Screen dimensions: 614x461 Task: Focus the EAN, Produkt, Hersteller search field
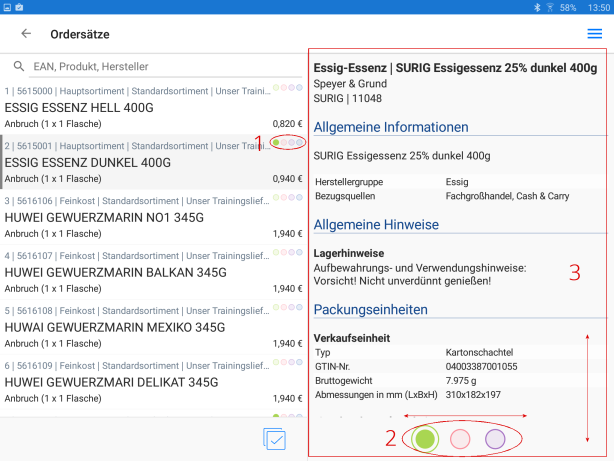(x=150, y=67)
